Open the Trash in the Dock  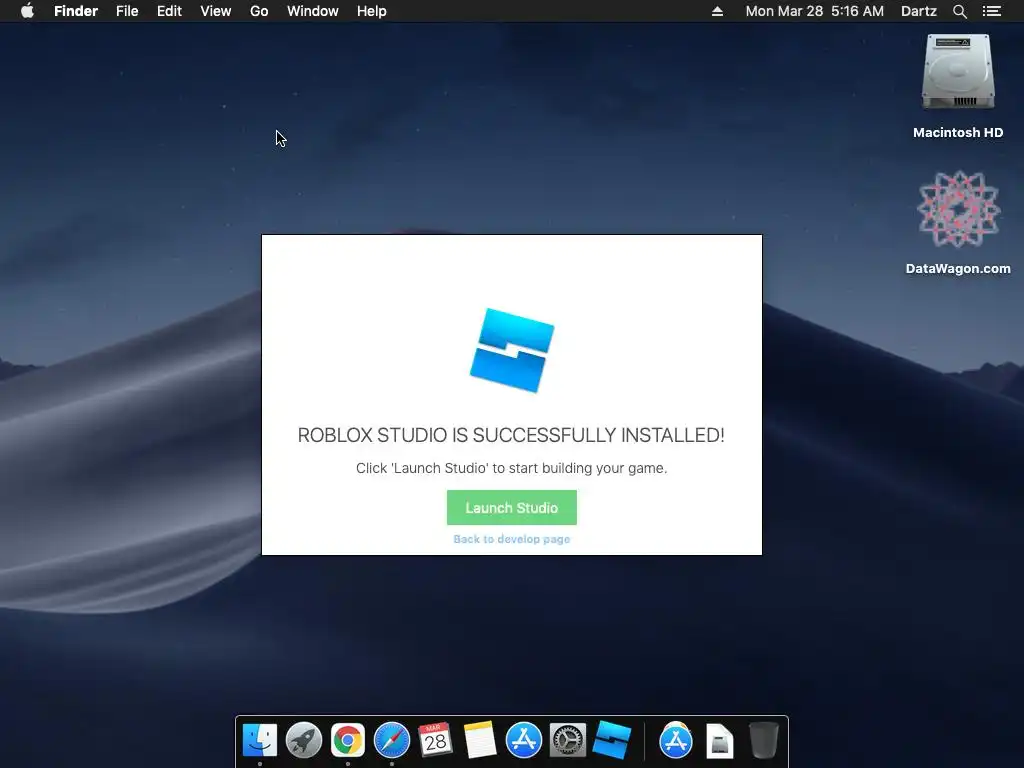click(x=763, y=740)
